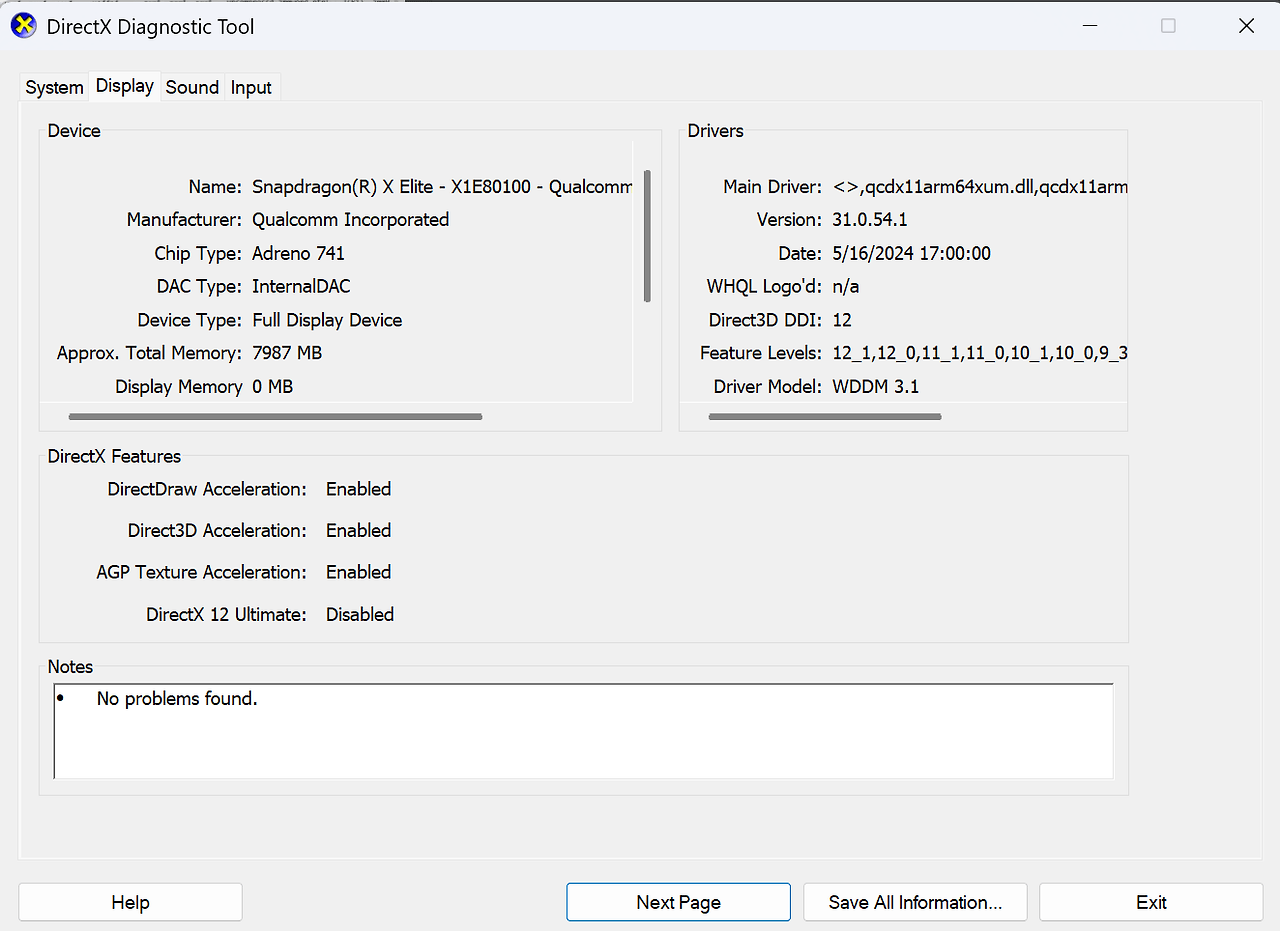The width and height of the screenshot is (1280, 931).
Task: Click the chip type 'Adreno 741'
Action: pyautogui.click(x=298, y=253)
